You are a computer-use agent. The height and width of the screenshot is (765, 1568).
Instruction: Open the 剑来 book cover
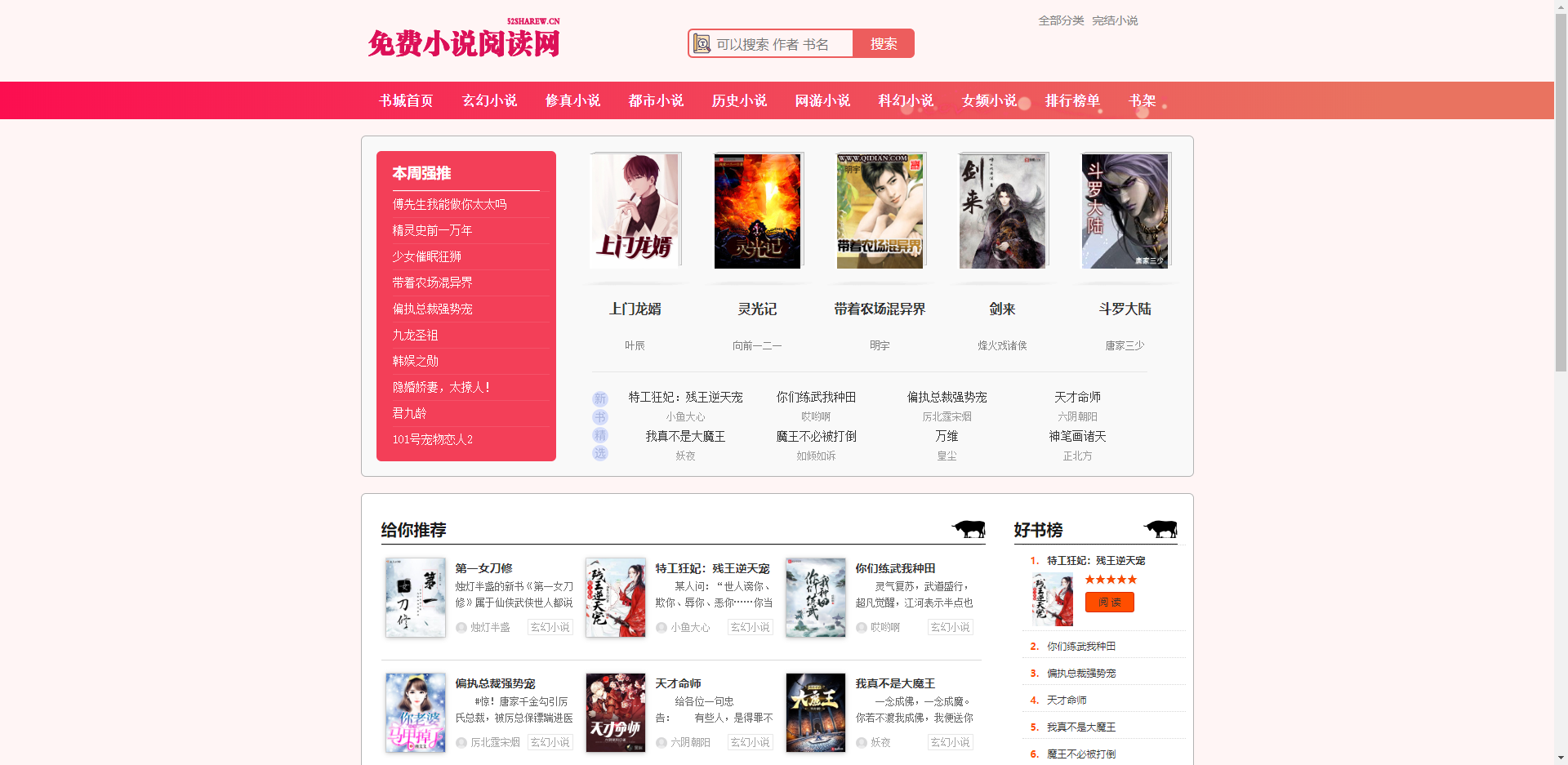(x=1003, y=211)
